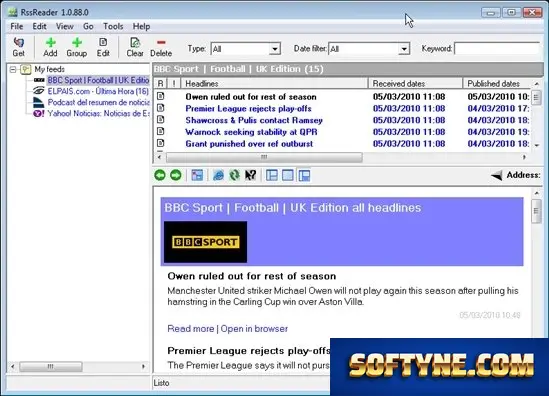The image size is (549, 396).
Task: Clear headlines using the Clear icon
Action: 135,47
